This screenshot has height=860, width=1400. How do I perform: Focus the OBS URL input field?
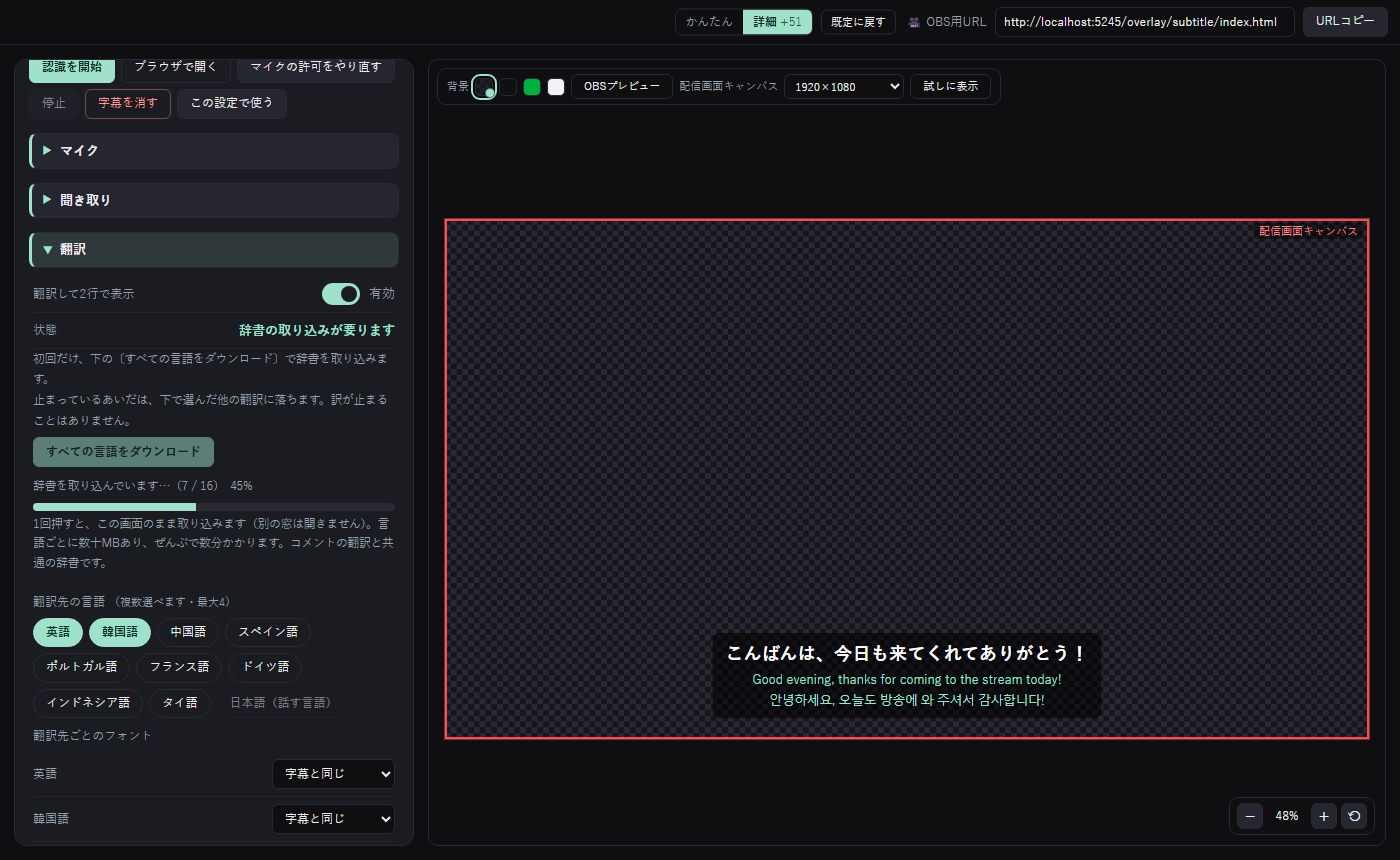(1145, 22)
